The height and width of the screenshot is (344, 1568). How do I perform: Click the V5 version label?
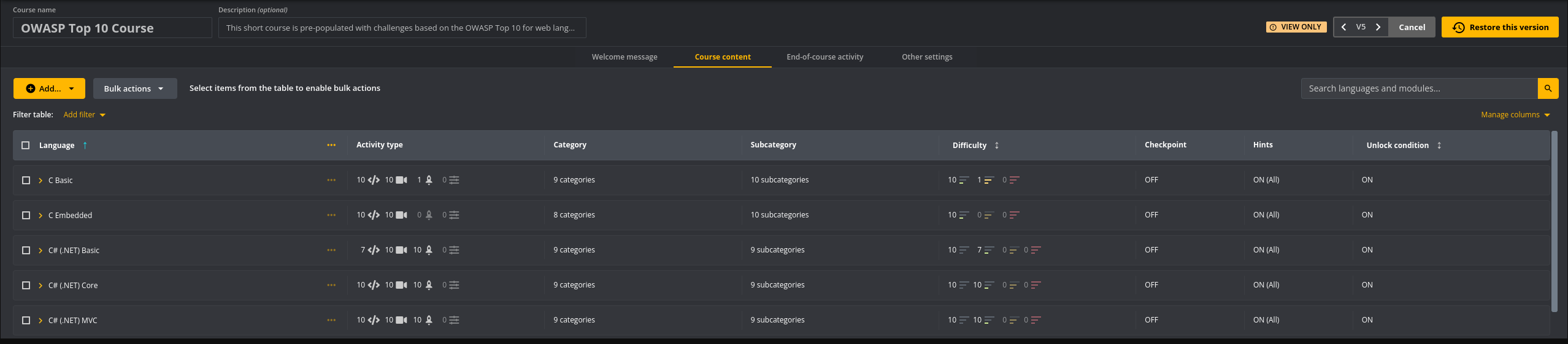point(1361,27)
